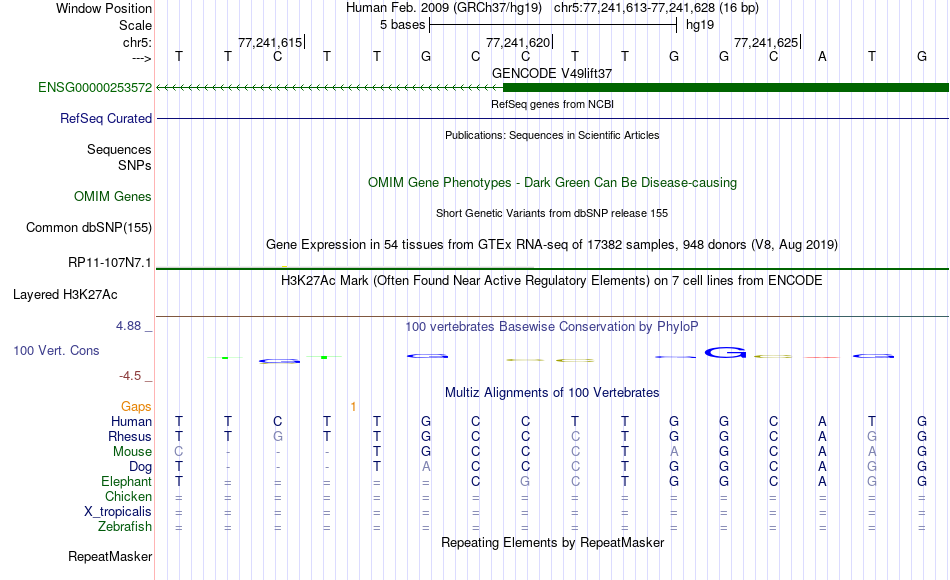Click the hg19 label beside the scale bar
The image size is (950, 580).
pos(700,25)
